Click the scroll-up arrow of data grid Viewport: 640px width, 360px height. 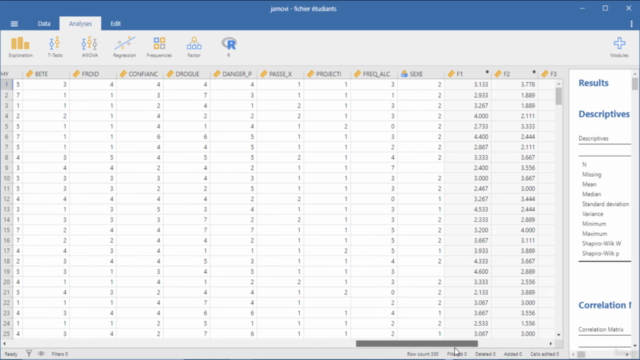point(558,84)
